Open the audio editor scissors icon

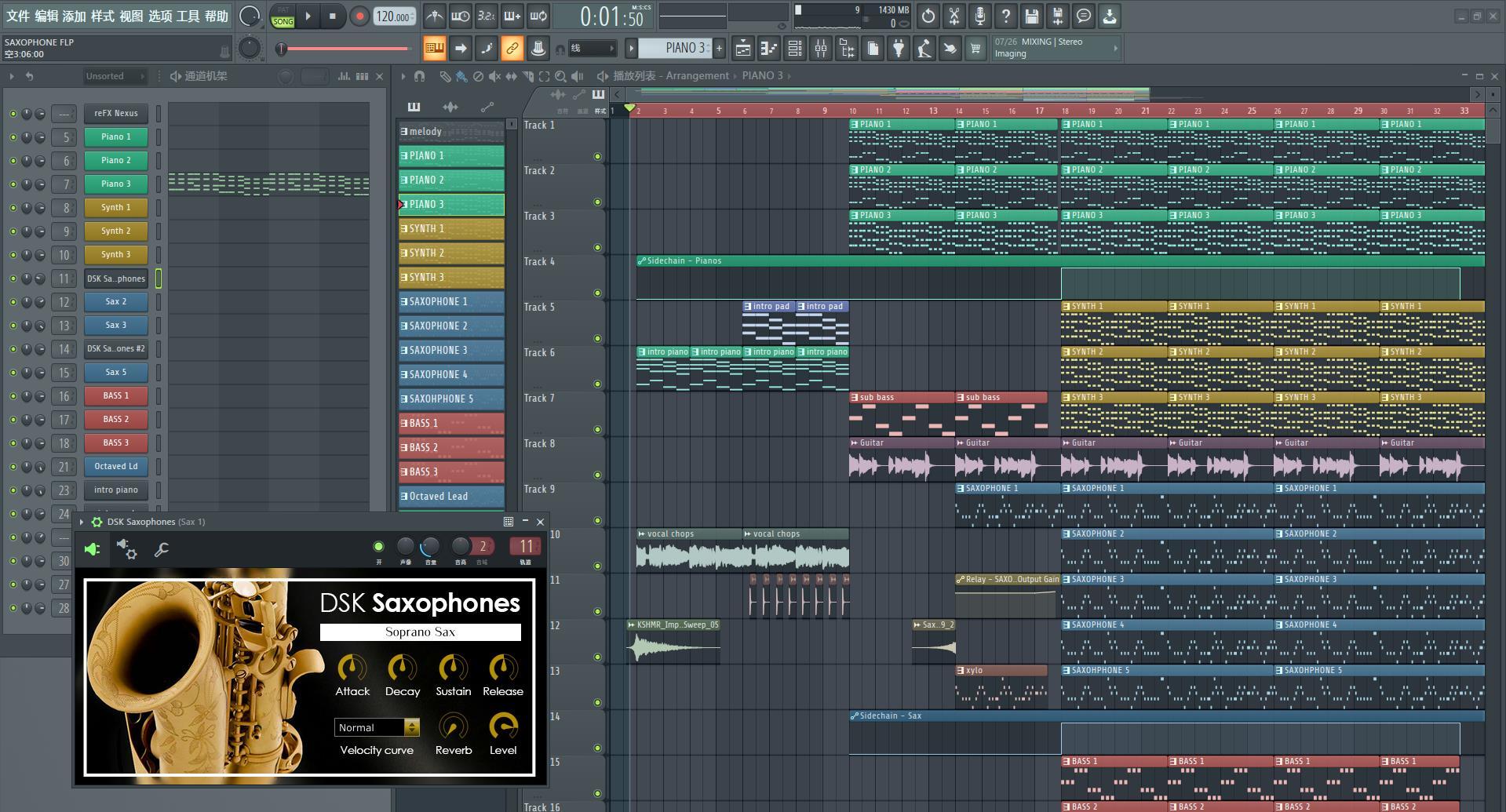pos(954,16)
